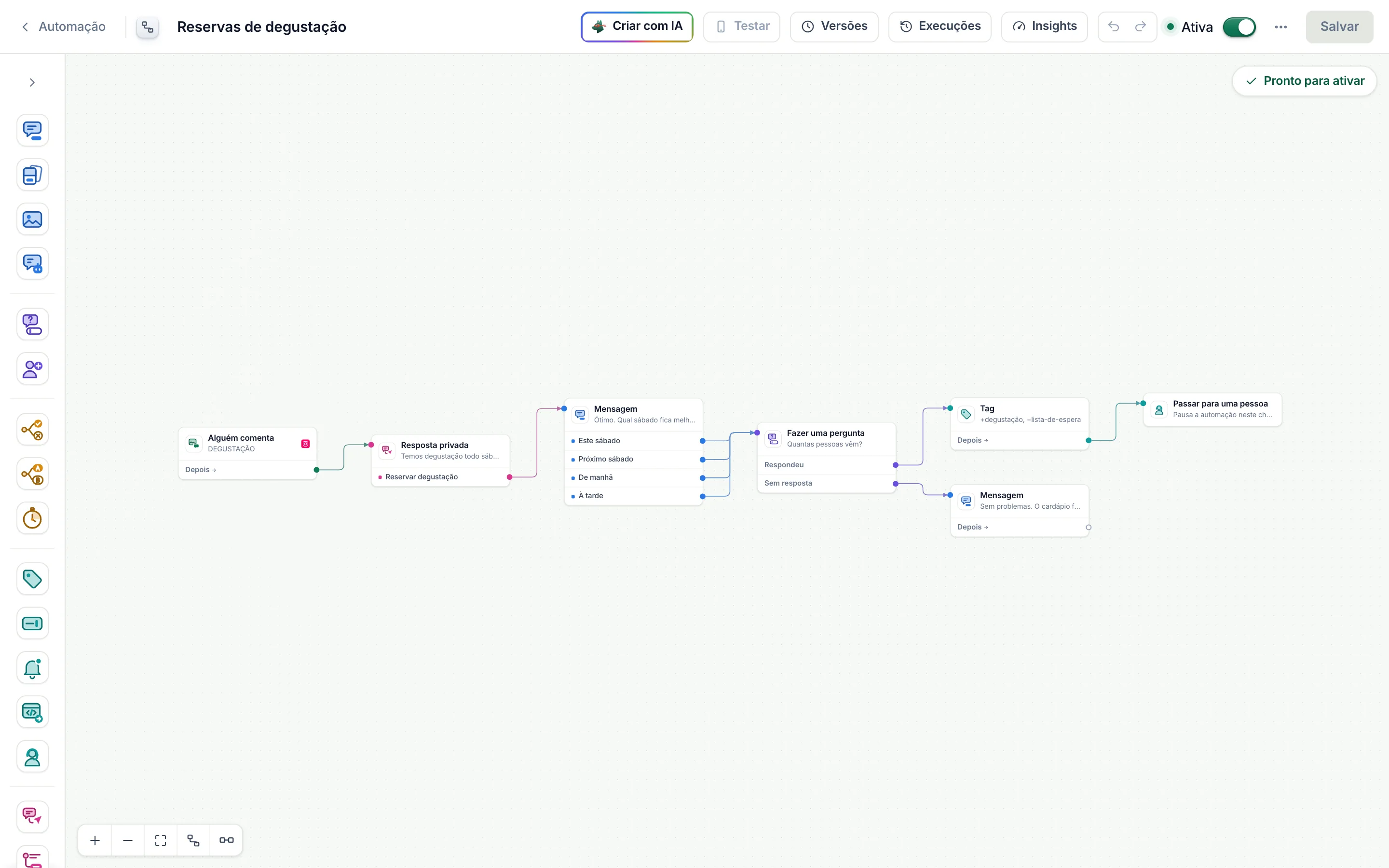
Task: Add a tag action block from sidebar
Action: 33,579
